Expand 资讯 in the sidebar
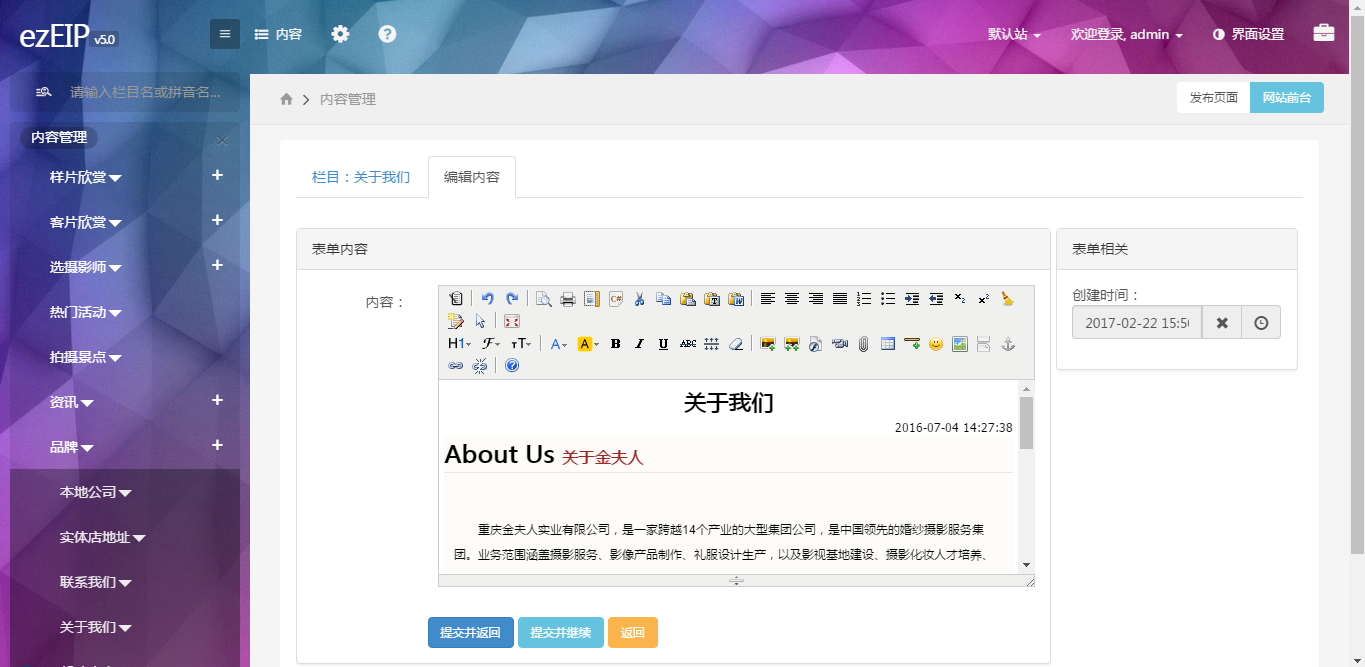The width and height of the screenshot is (1365, 667). pyautogui.click(x=71, y=402)
